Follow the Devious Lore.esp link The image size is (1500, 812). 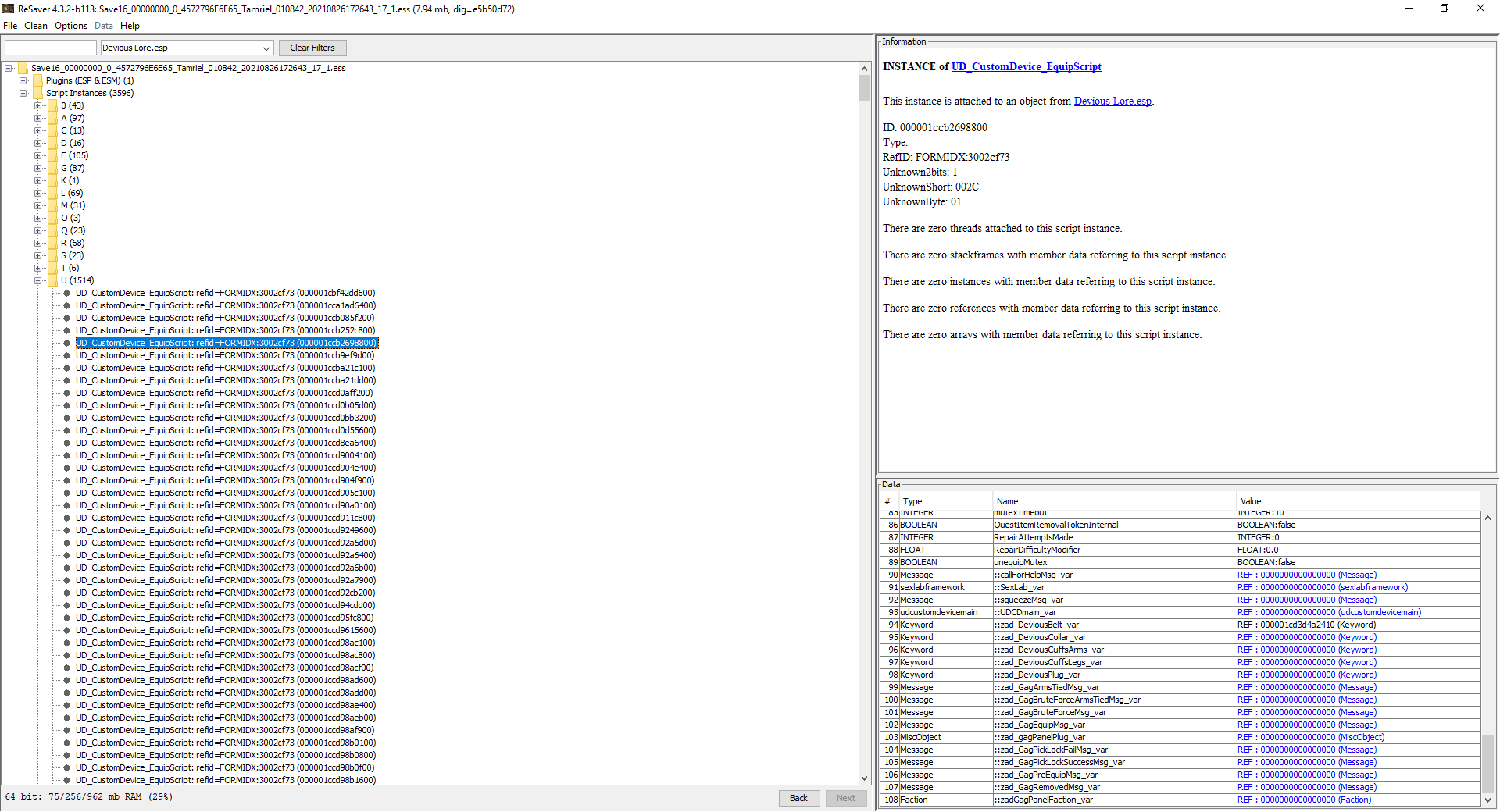tap(1112, 101)
